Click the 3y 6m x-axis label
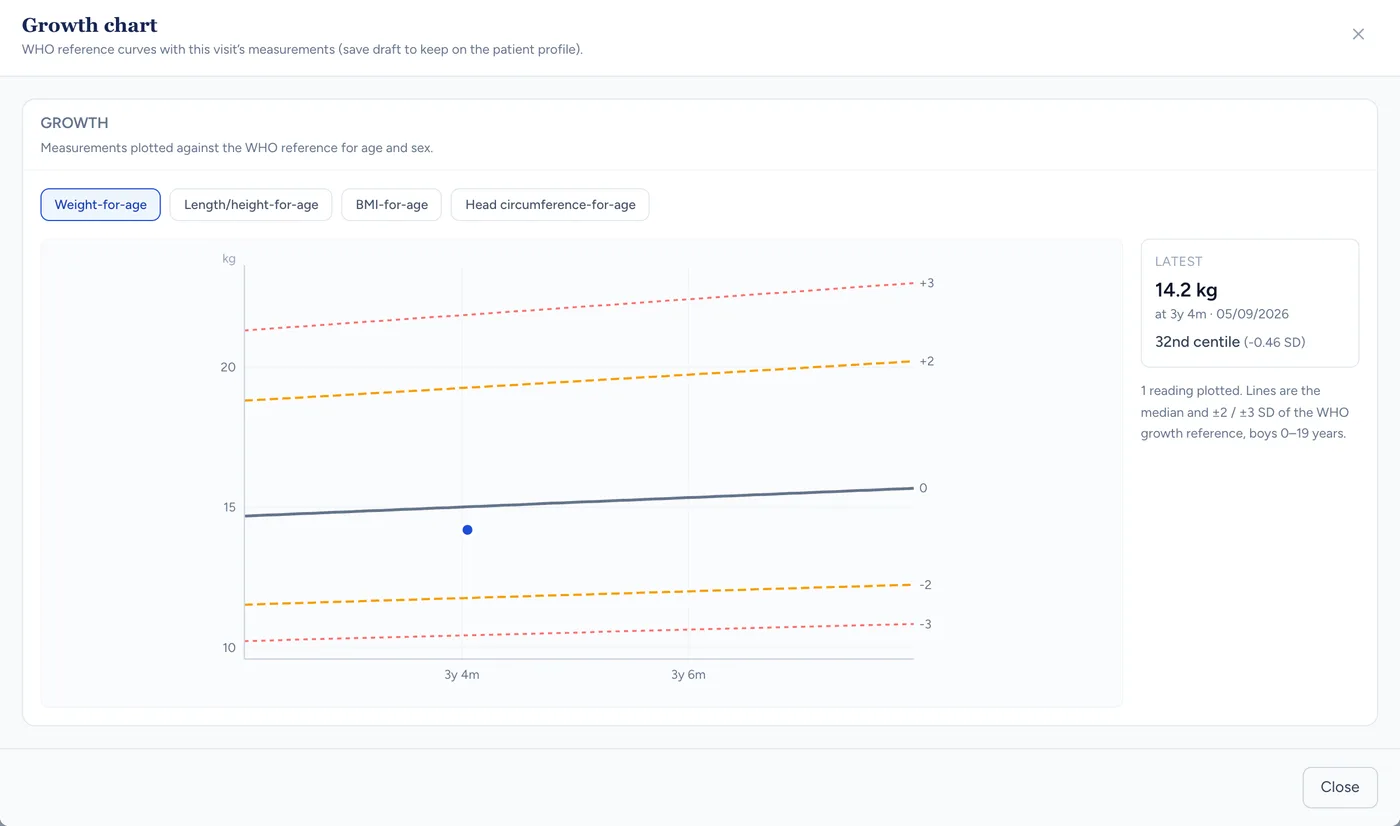The image size is (1400, 826). [688, 675]
